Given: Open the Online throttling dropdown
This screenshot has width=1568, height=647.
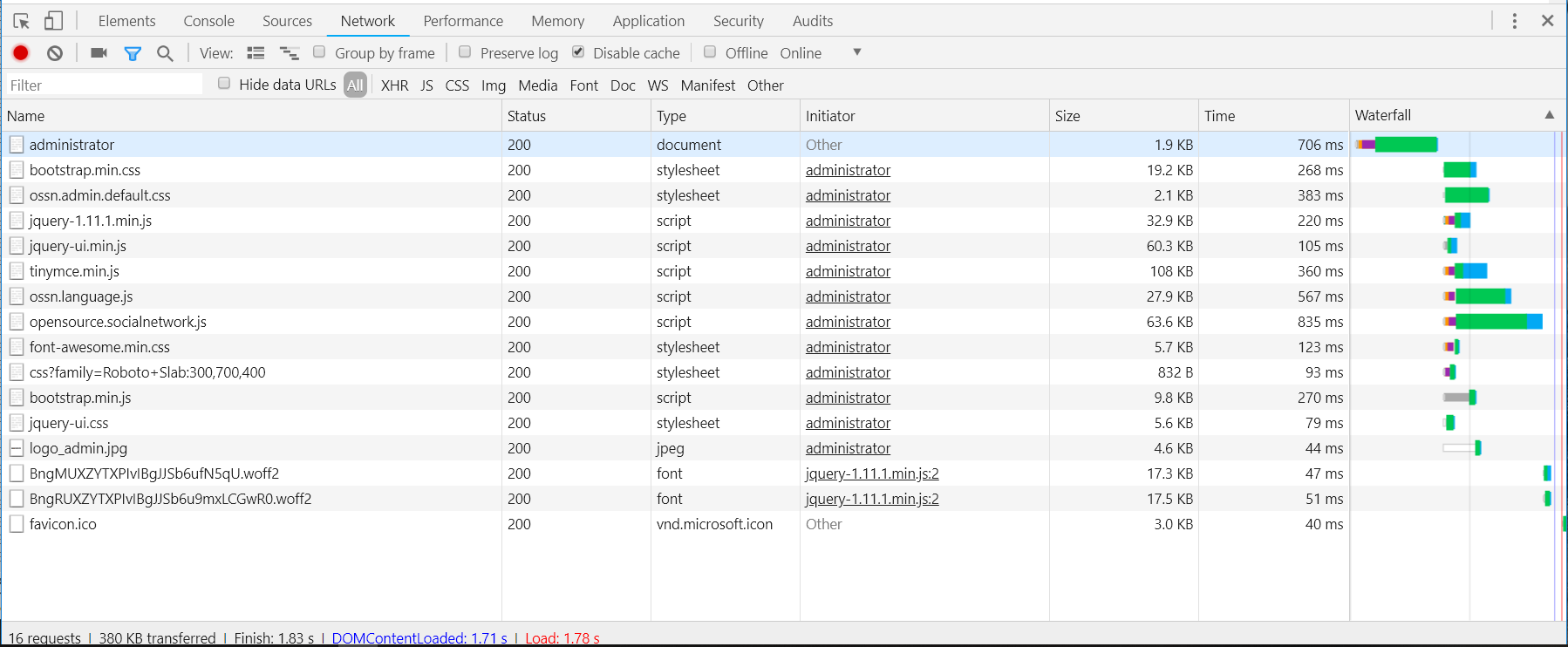Looking at the screenshot, I should [x=856, y=52].
